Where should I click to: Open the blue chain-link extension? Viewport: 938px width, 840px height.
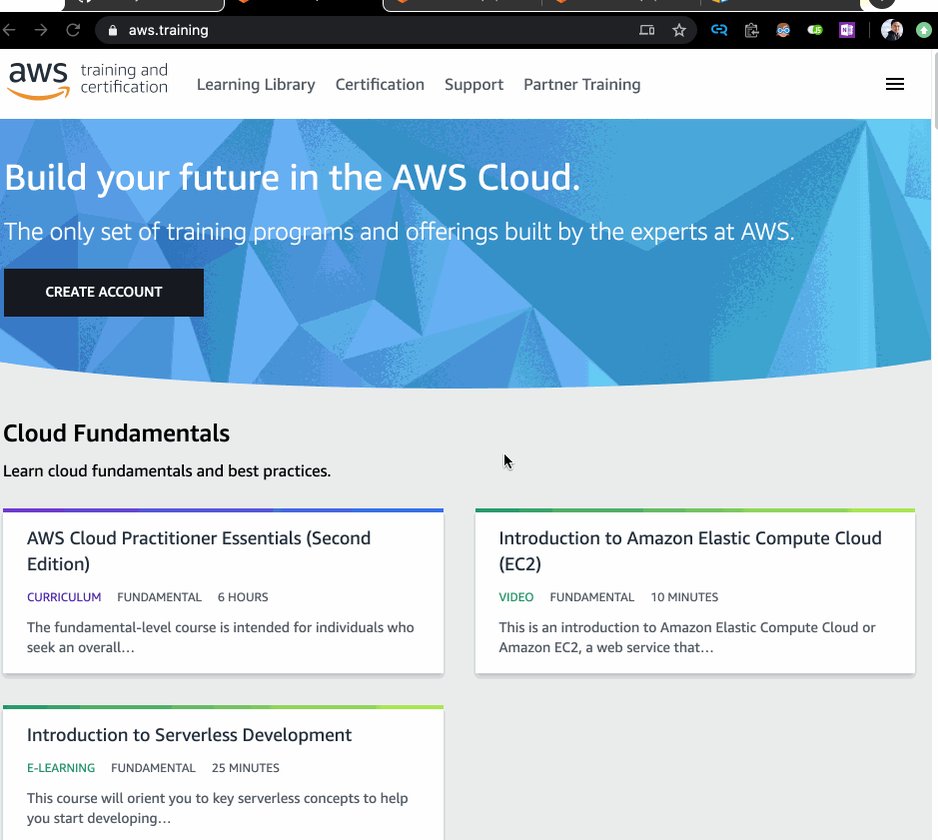tap(719, 30)
